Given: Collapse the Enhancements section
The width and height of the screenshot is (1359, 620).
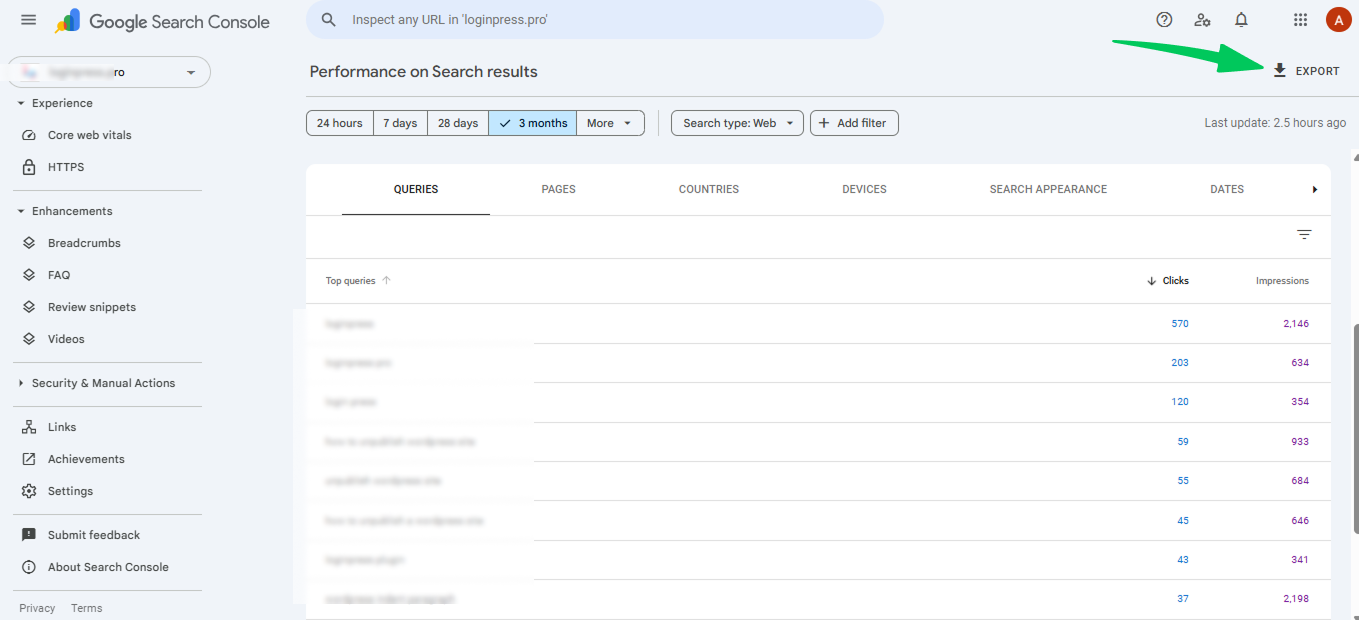Looking at the screenshot, I should 21,211.
